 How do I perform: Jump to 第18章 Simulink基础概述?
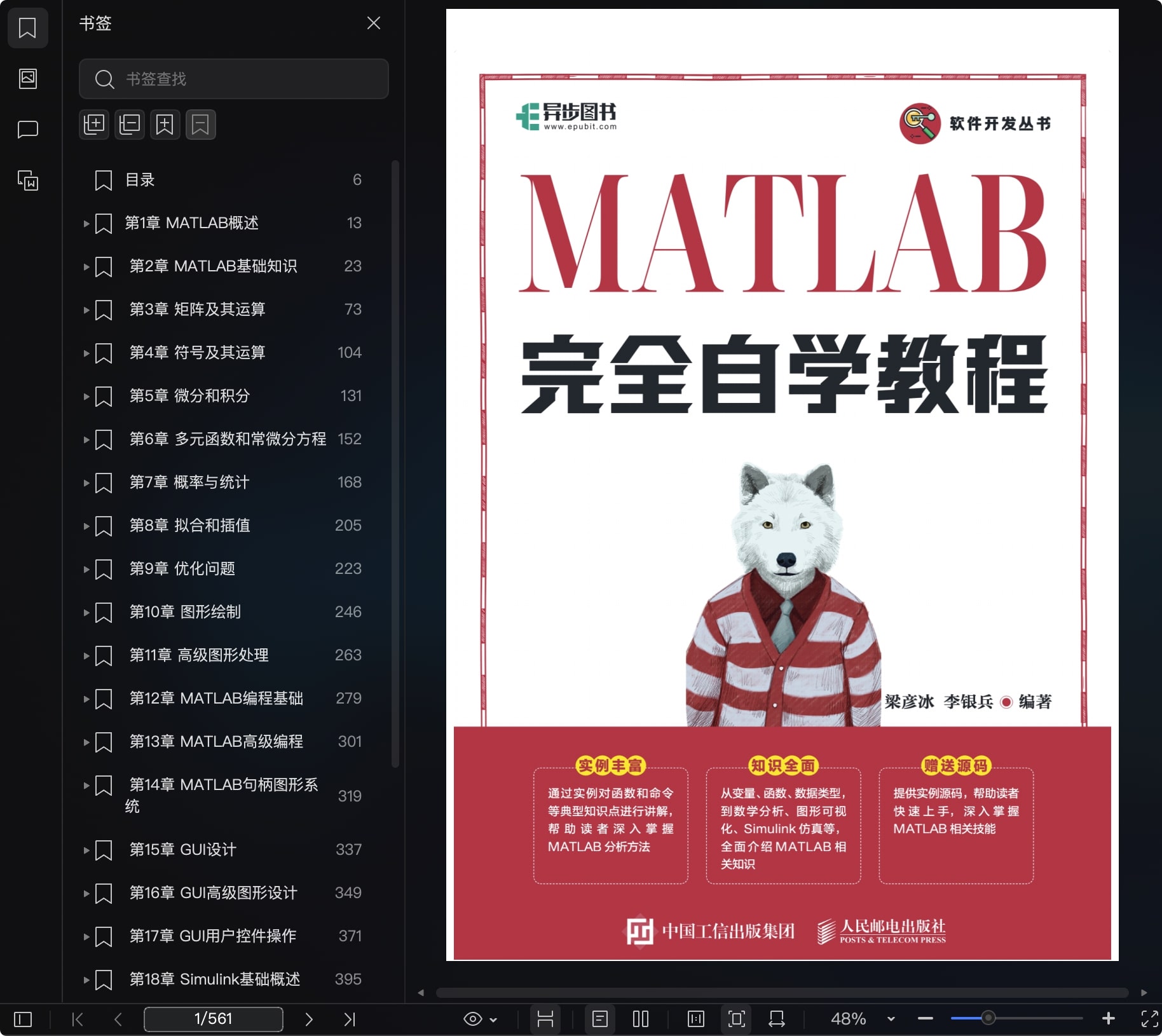coord(214,979)
